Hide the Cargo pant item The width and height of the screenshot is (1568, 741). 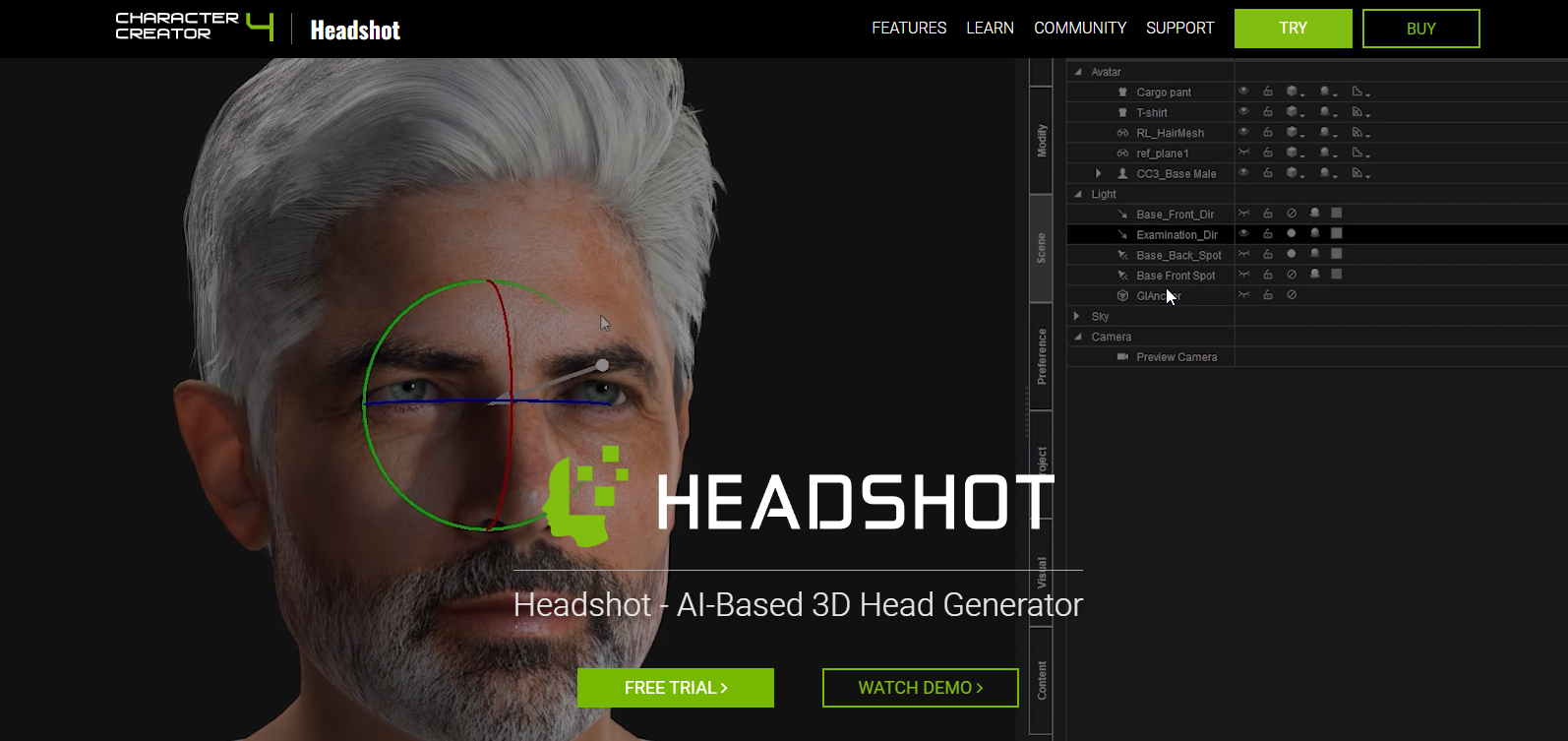[x=1244, y=92]
